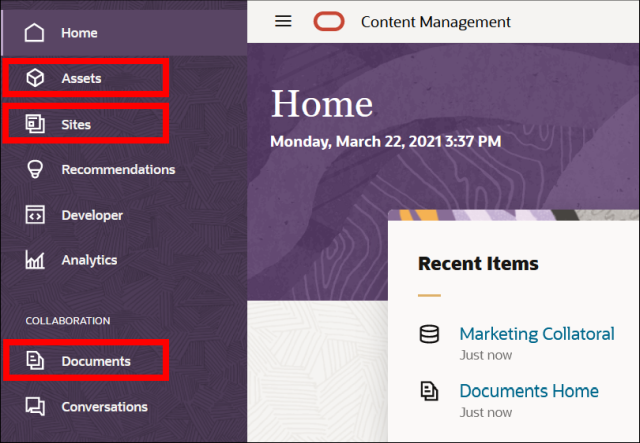Image resolution: width=640 pixels, height=443 pixels.
Task: Toggle the hamburger navigation menu
Action: tap(283, 21)
